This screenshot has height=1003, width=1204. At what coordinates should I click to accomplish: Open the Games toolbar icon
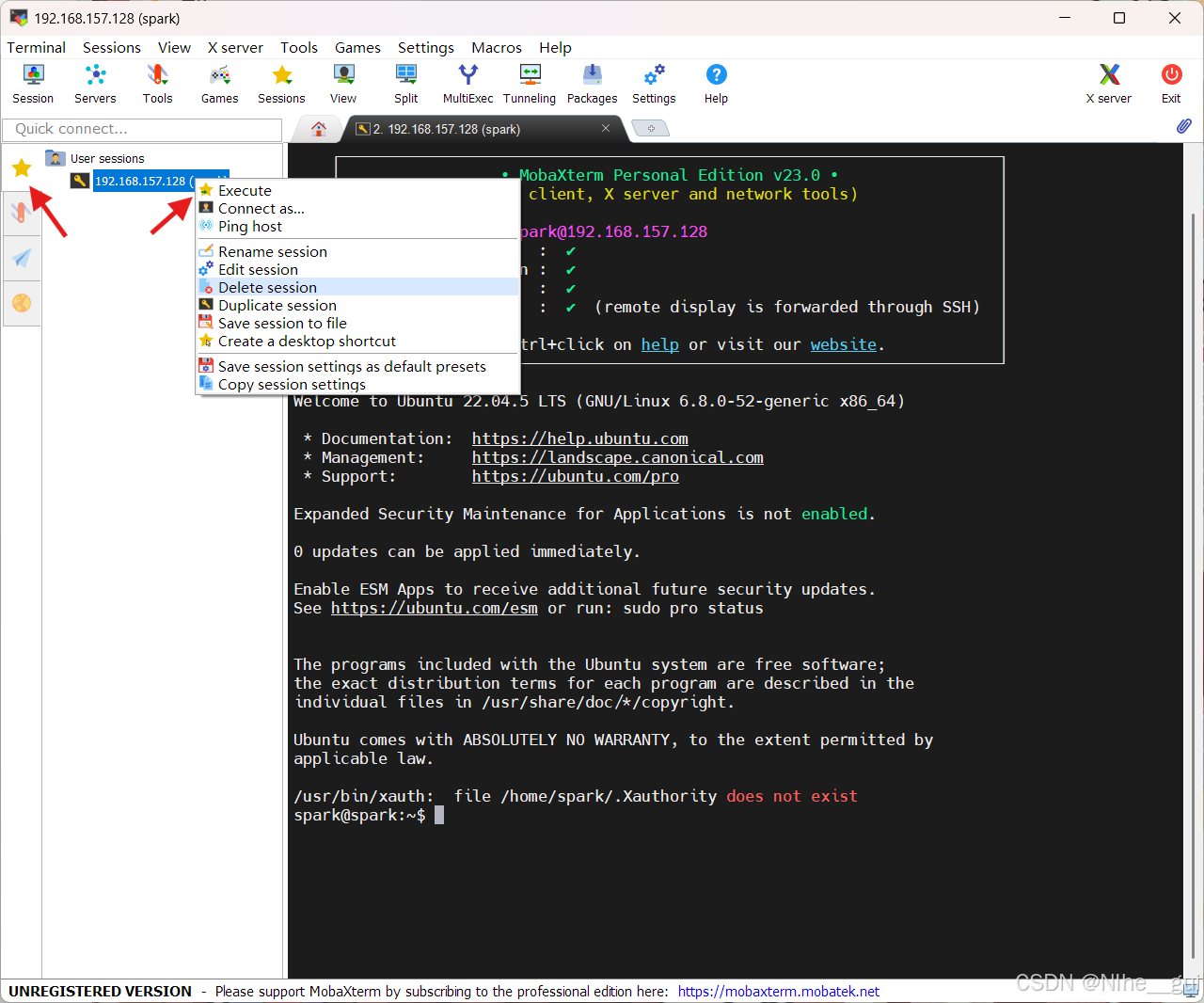click(x=219, y=84)
